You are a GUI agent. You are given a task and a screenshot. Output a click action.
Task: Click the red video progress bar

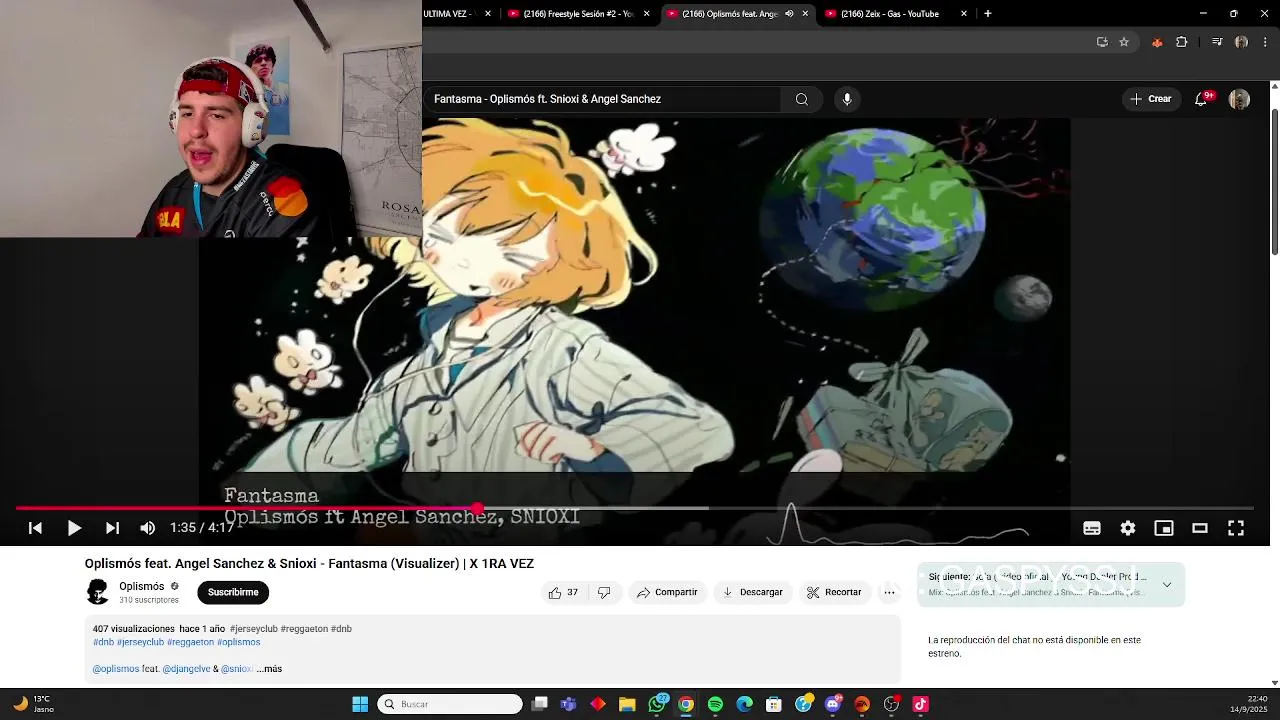(634, 508)
